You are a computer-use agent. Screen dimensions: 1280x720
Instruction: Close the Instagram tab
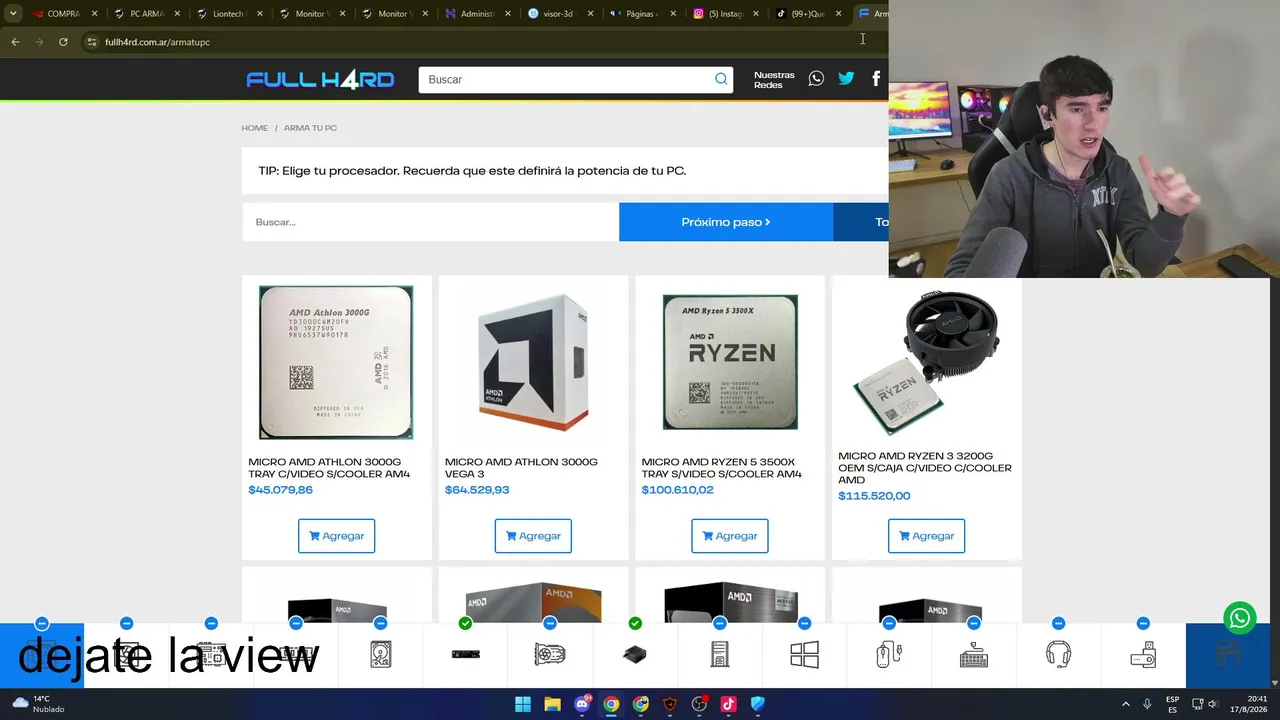point(755,14)
